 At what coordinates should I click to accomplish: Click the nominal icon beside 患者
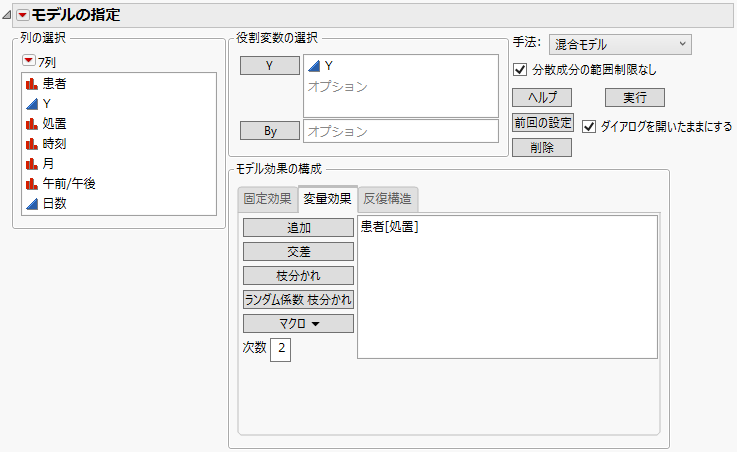[32, 84]
